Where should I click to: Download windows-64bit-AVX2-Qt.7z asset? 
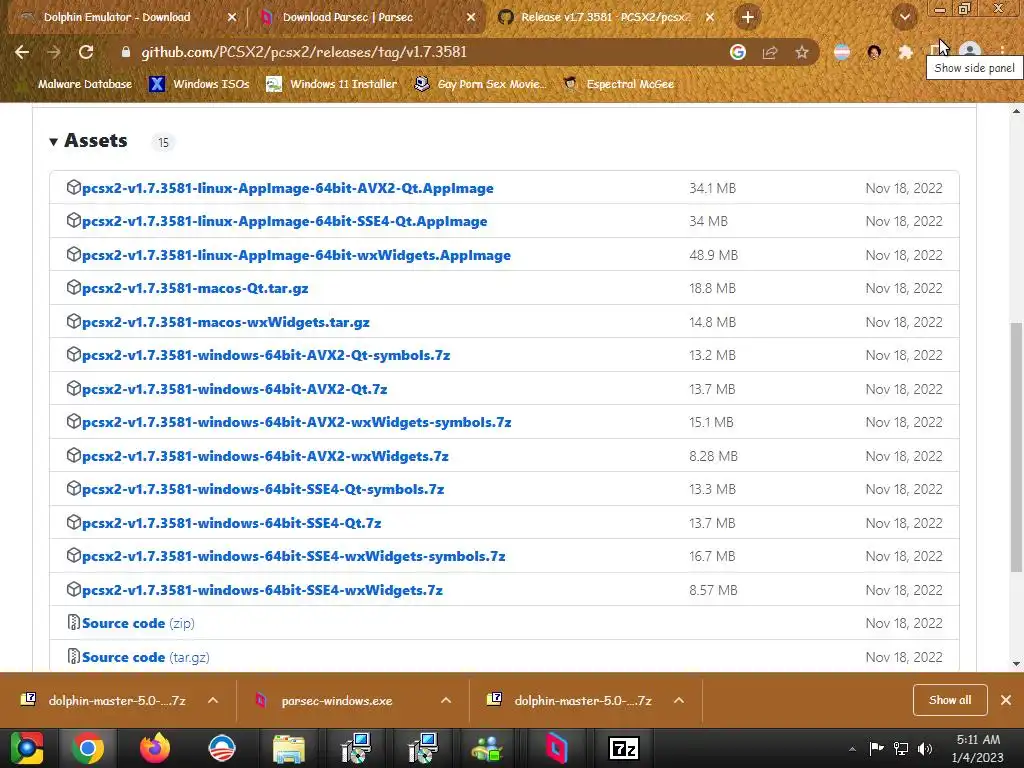234,389
